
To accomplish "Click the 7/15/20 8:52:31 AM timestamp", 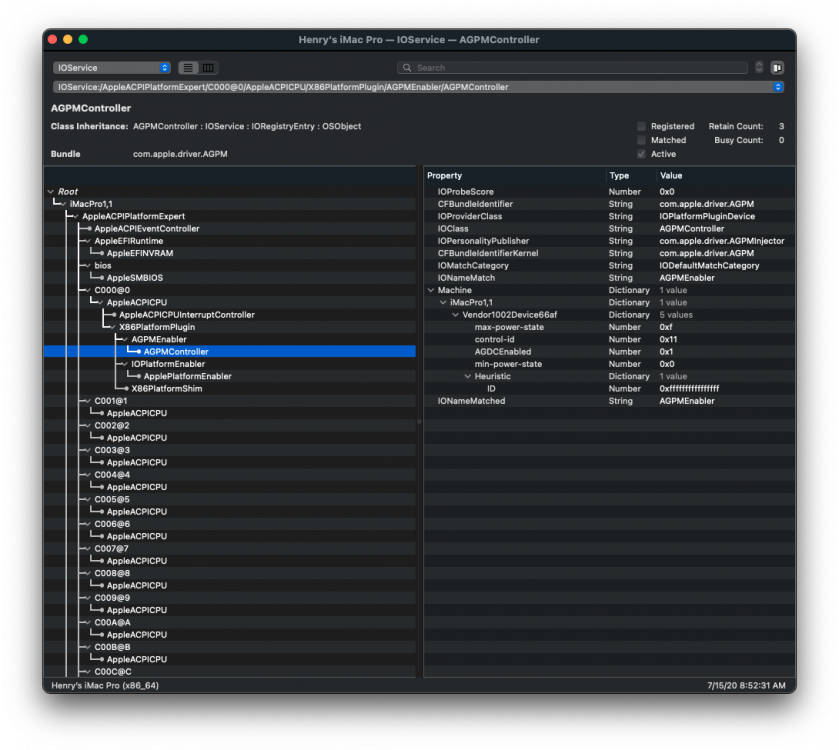I will point(746,685).
